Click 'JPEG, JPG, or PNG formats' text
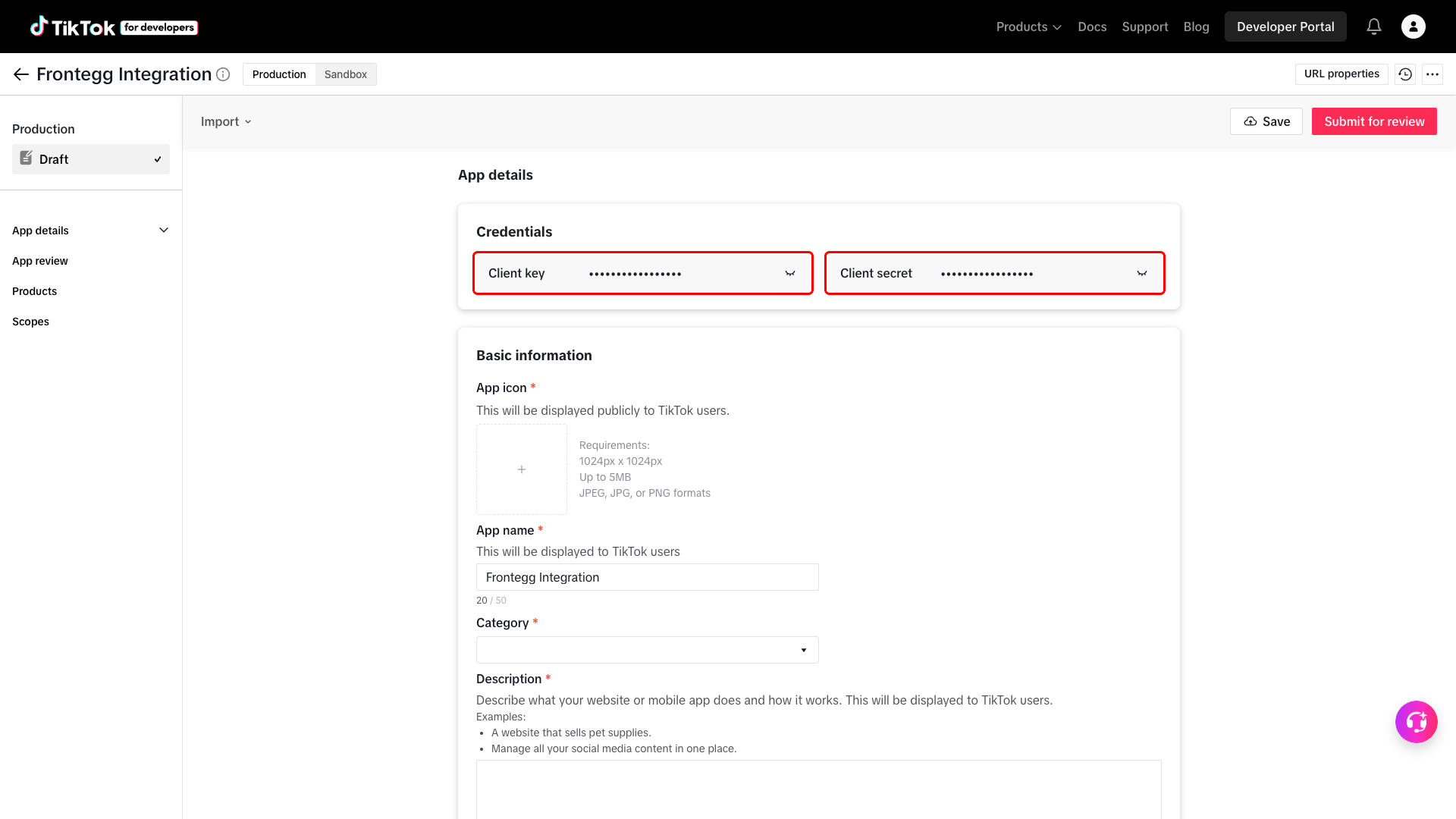This screenshot has height=819, width=1456. (x=645, y=493)
